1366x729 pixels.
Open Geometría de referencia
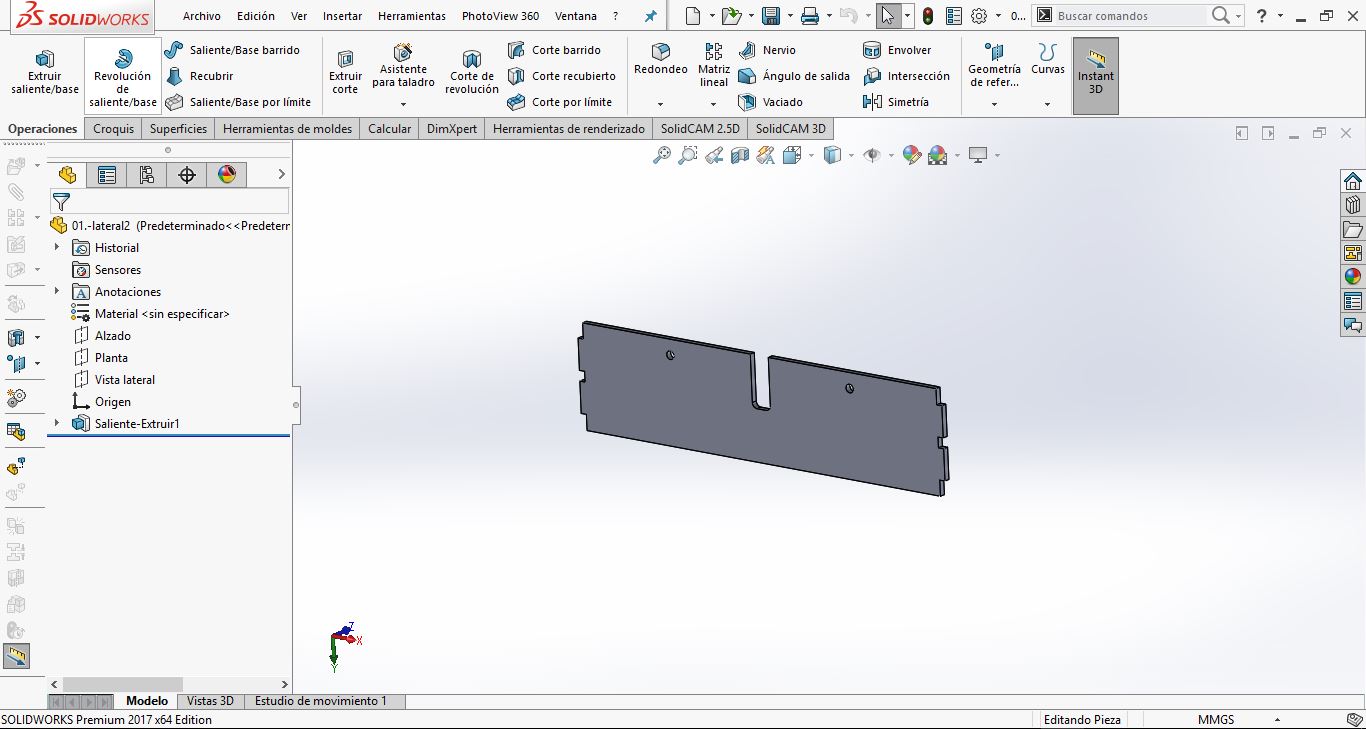994,65
